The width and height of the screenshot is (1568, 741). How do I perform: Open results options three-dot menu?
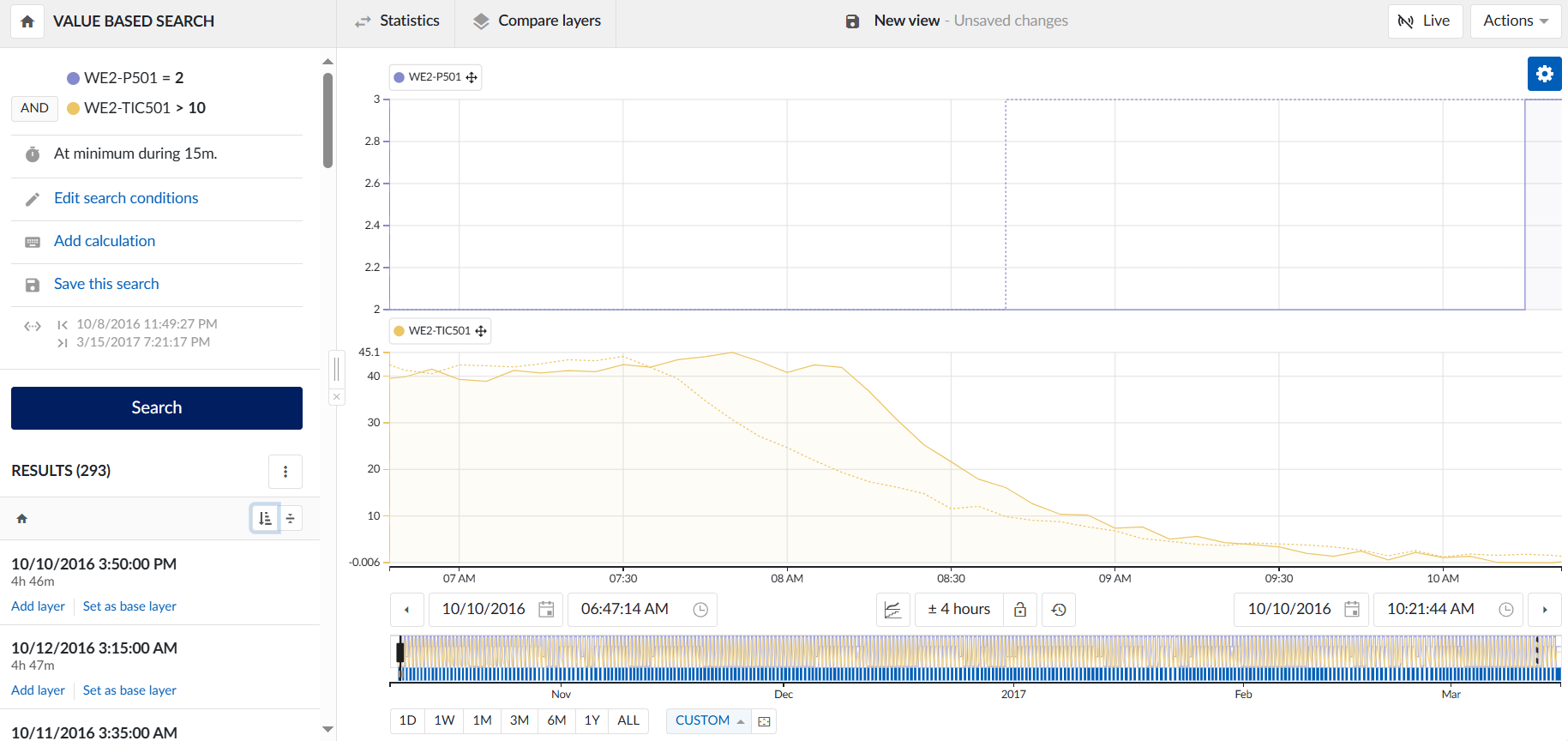(285, 472)
